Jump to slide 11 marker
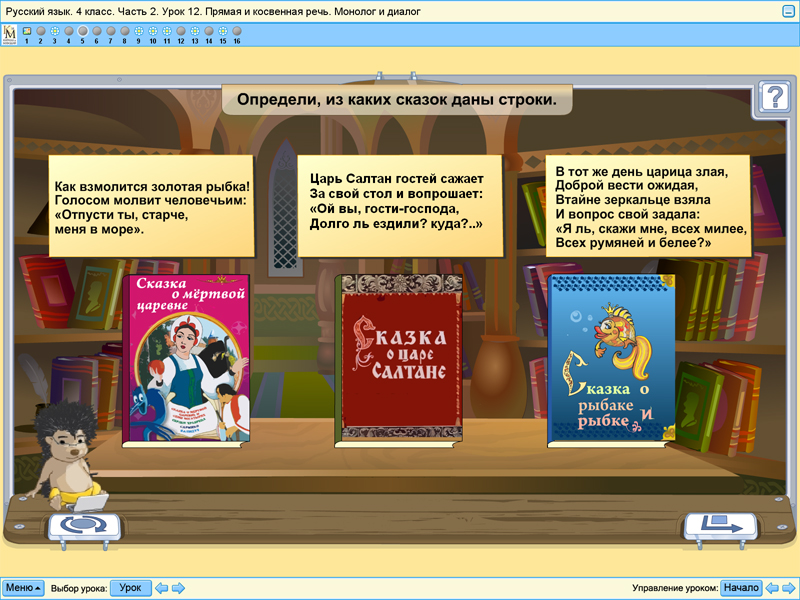Viewport: 800px width, 600px height. point(167,31)
